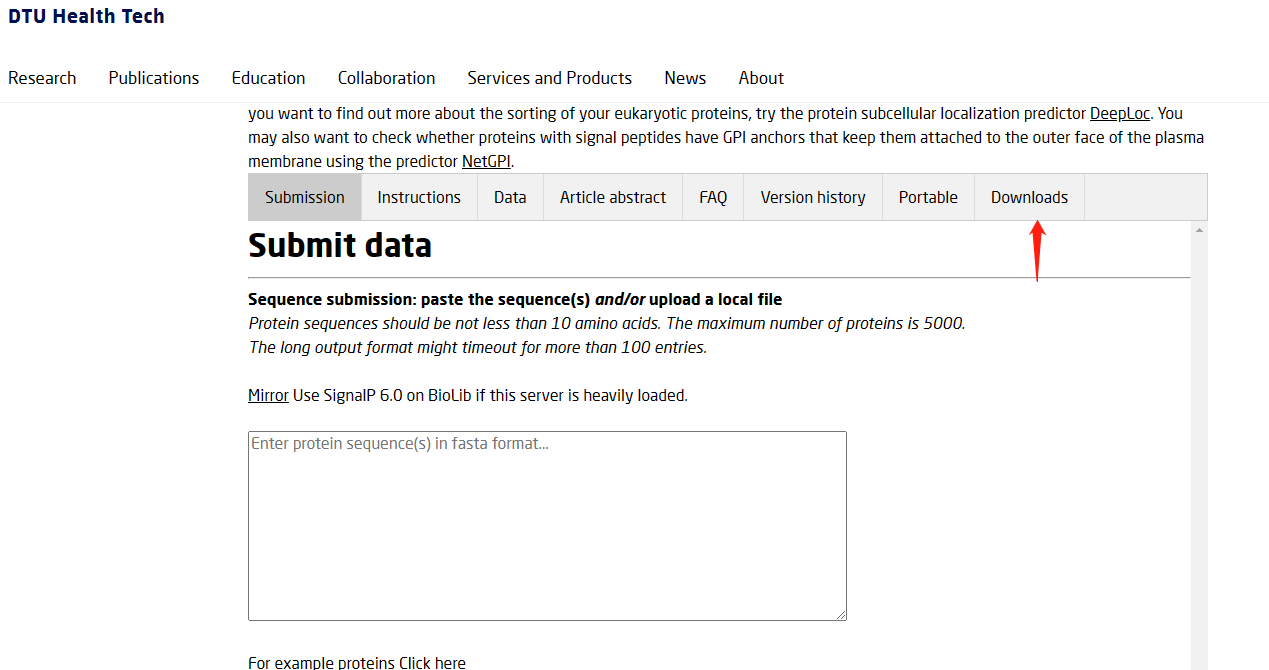This screenshot has height=670, width=1269.
Task: Select Collaboration in the top navigation
Action: (x=386, y=78)
